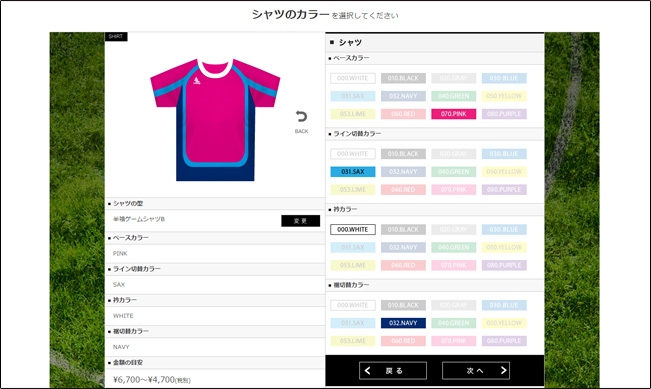651x389 pixels.
Task: Set collar color to 031.SAX
Action: 353,247
